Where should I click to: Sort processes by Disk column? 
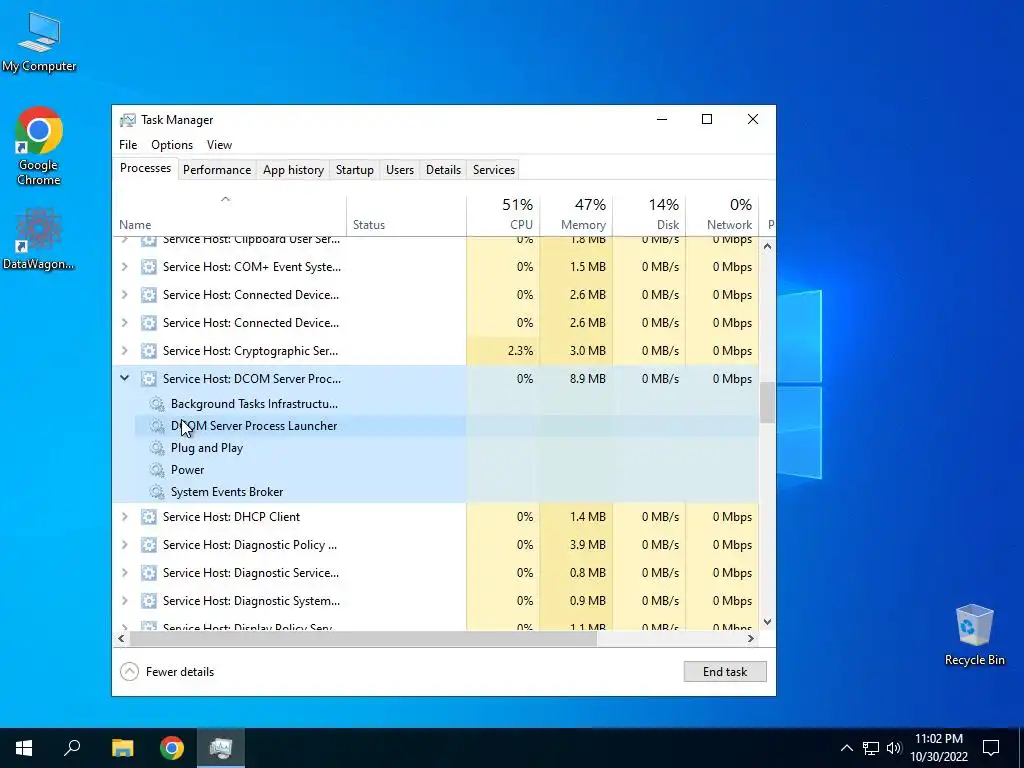point(649,216)
